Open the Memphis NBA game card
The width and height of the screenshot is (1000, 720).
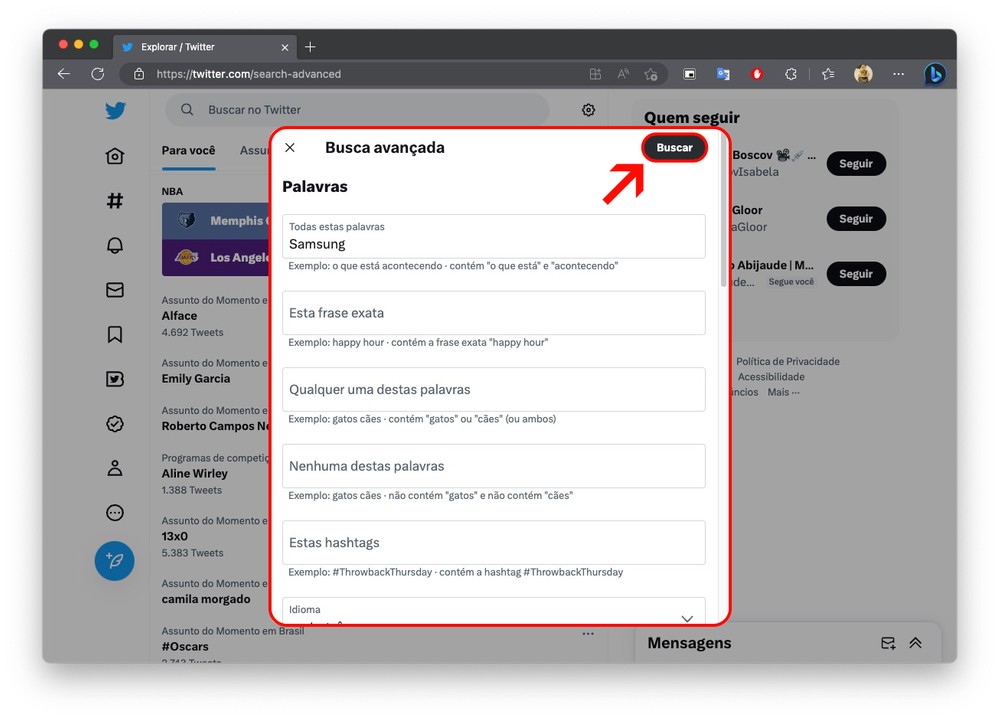217,221
